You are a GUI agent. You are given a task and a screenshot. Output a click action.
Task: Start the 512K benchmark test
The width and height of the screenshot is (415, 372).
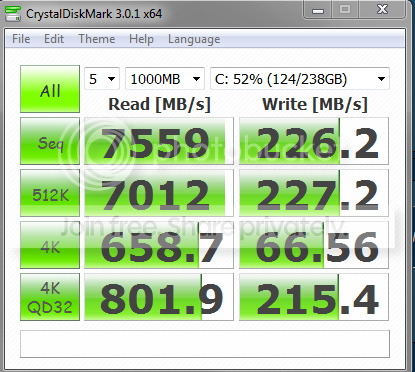point(50,193)
